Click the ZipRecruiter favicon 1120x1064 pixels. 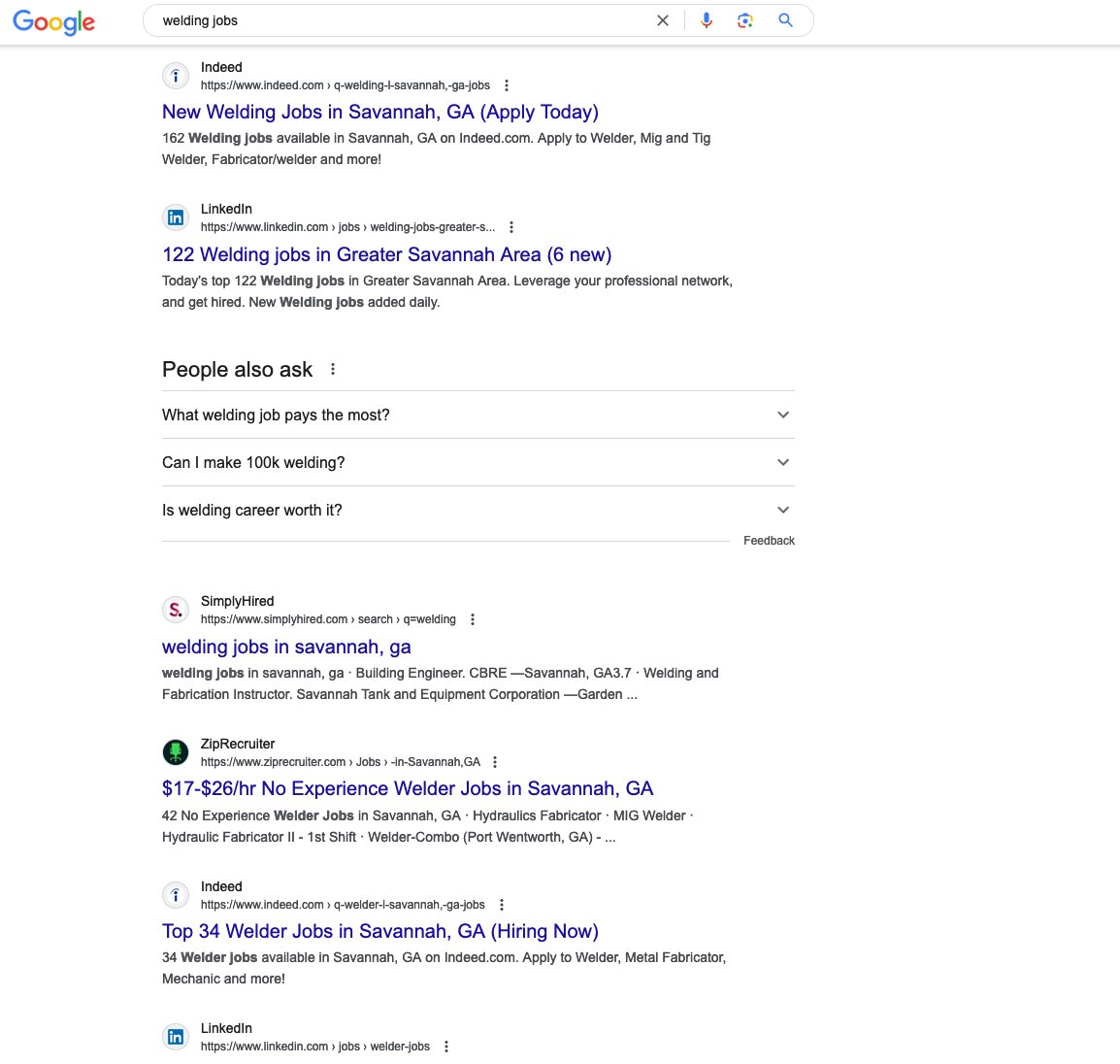tap(176, 751)
